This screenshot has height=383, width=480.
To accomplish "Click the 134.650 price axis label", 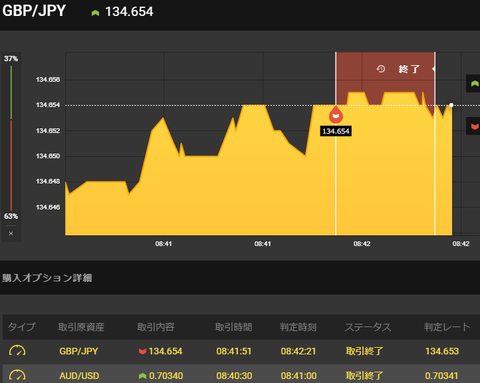I will click(x=48, y=156).
